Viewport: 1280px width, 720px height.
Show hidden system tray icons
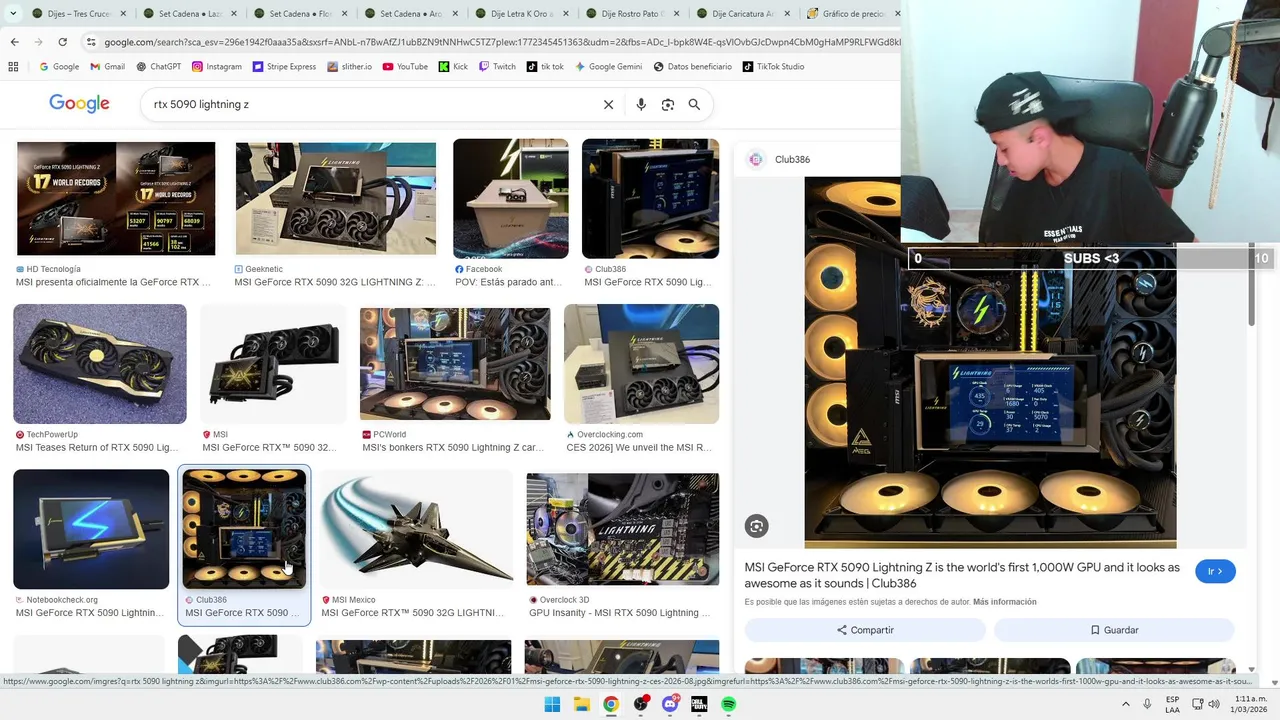[1126, 704]
